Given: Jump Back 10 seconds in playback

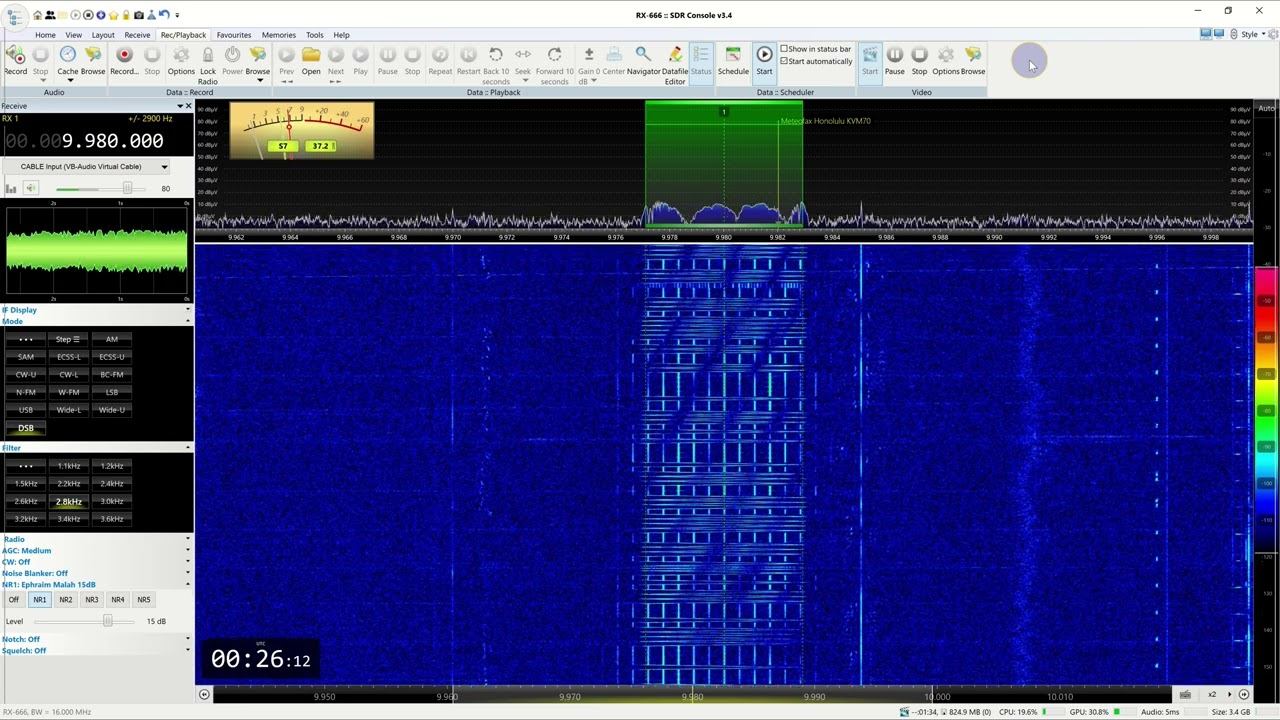Looking at the screenshot, I should pos(496,64).
